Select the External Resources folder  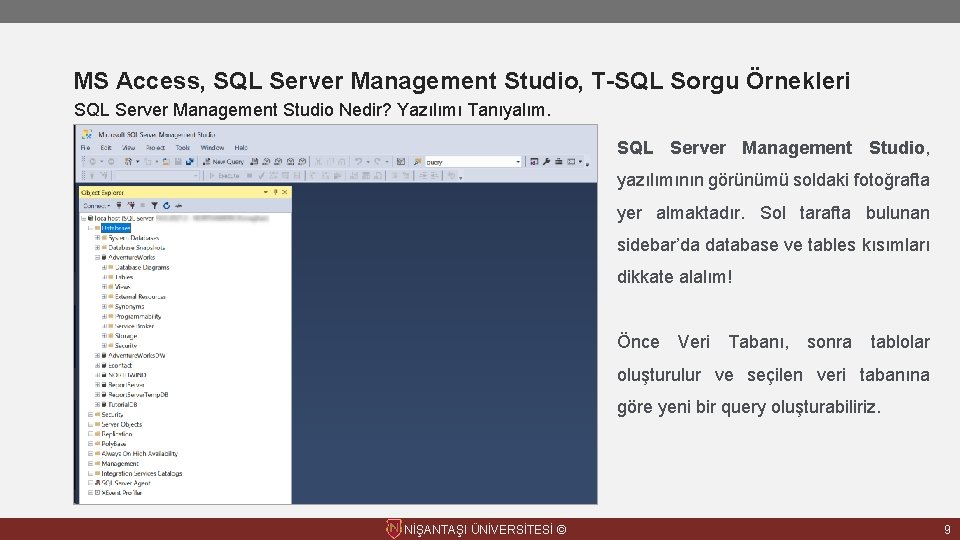[140, 296]
